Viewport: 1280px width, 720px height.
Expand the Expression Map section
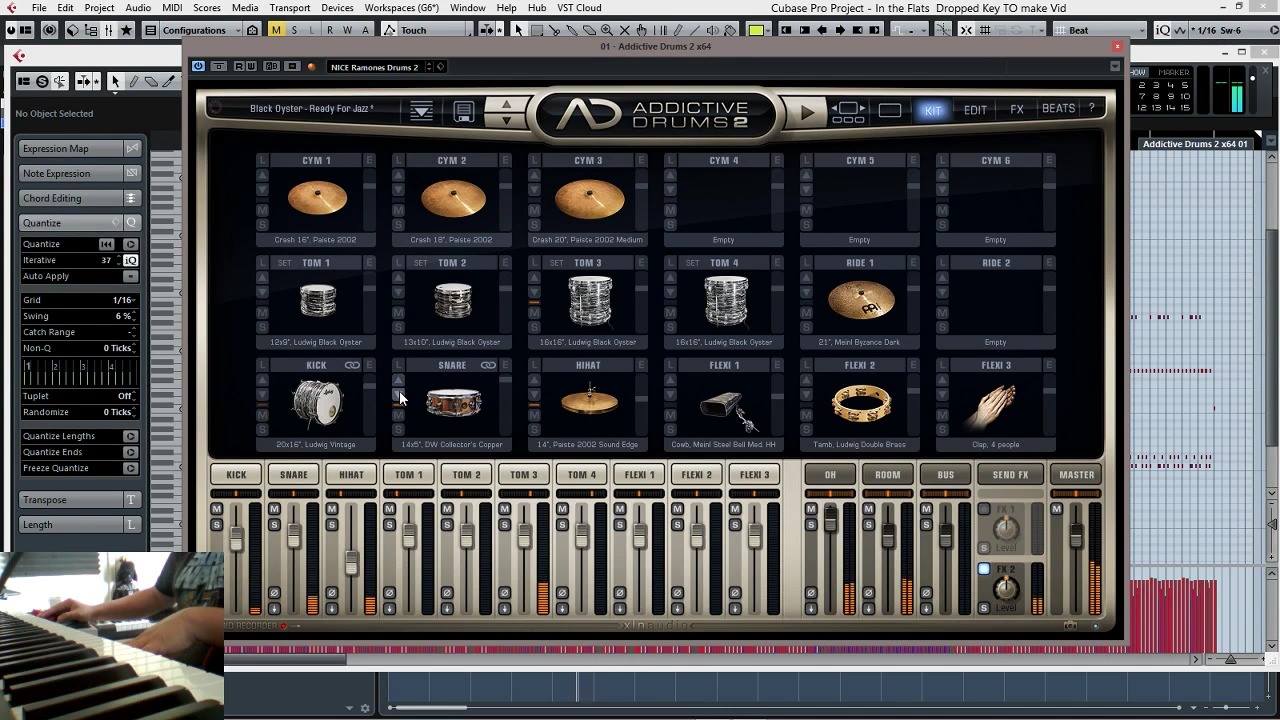tap(80, 148)
